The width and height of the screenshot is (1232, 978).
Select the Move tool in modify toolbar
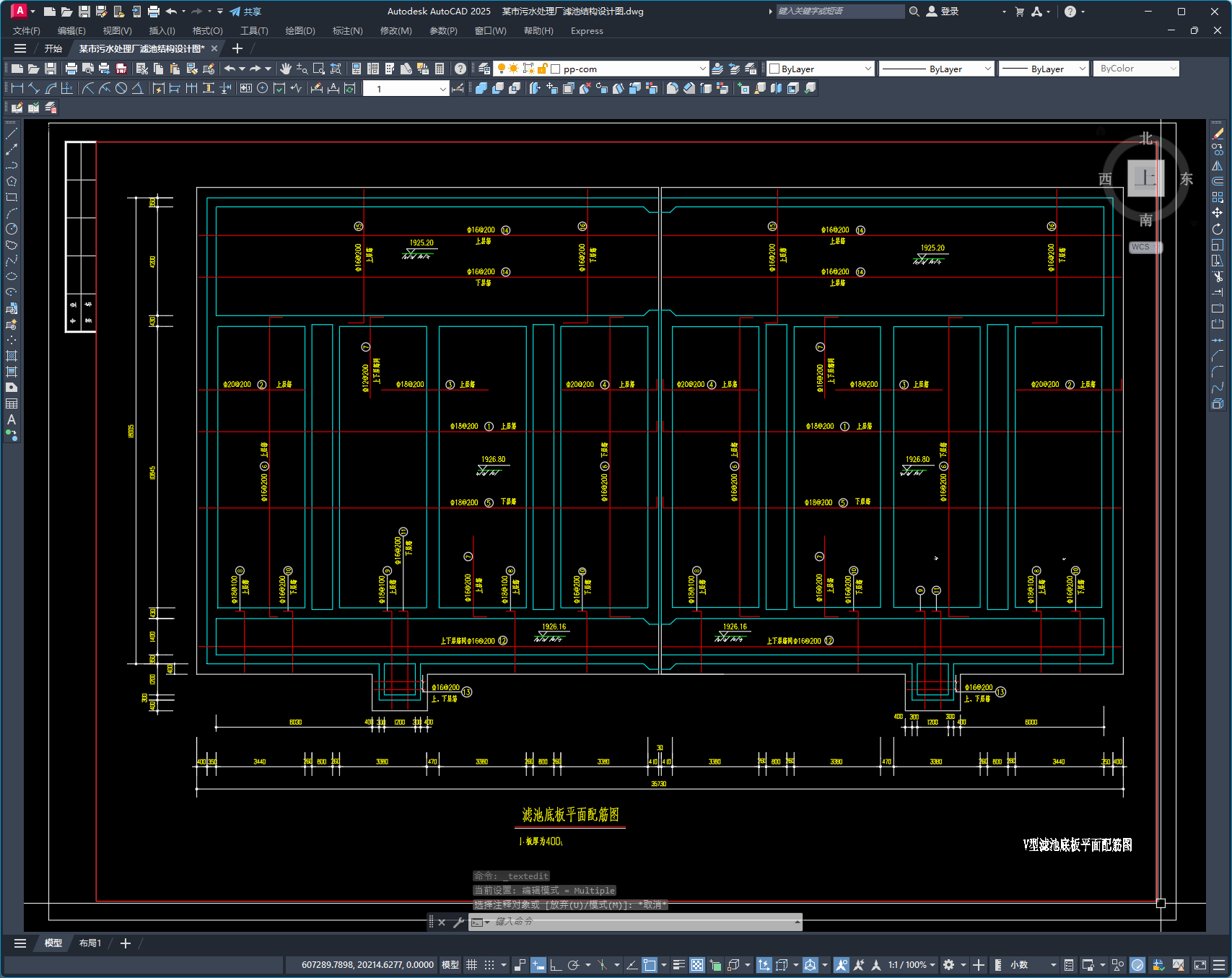[1218, 213]
